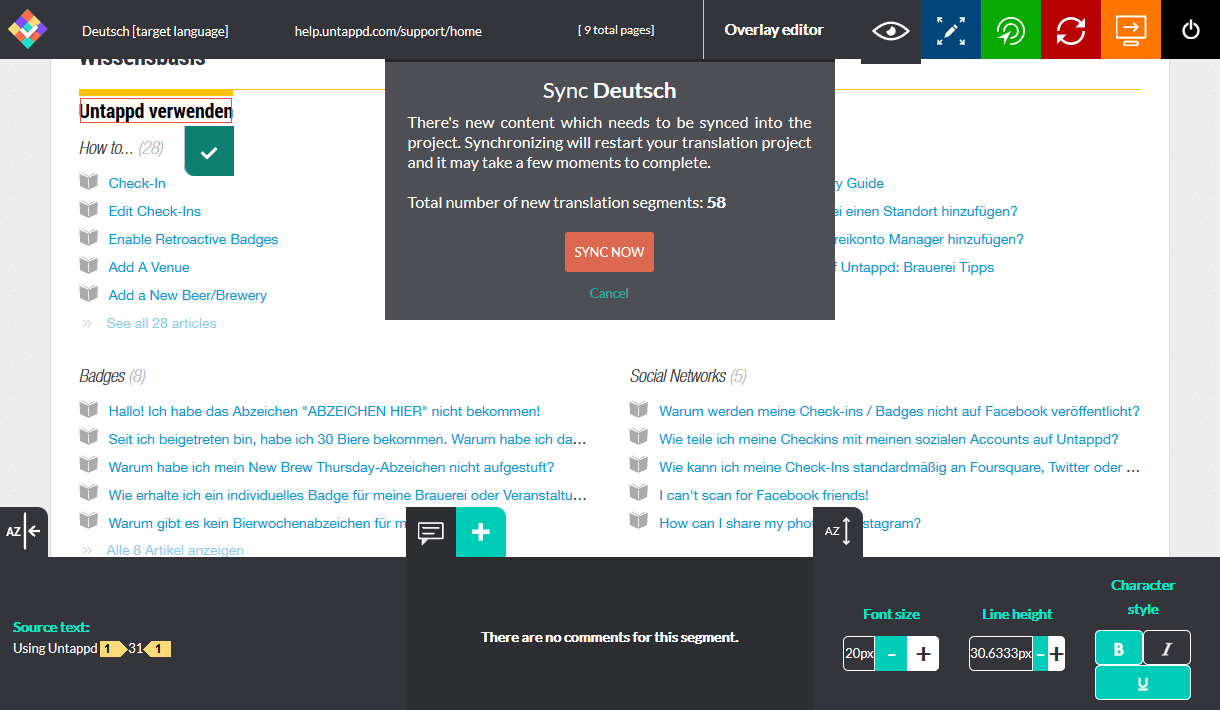Toggle bold character style
The height and width of the screenshot is (710, 1220).
1119,648
